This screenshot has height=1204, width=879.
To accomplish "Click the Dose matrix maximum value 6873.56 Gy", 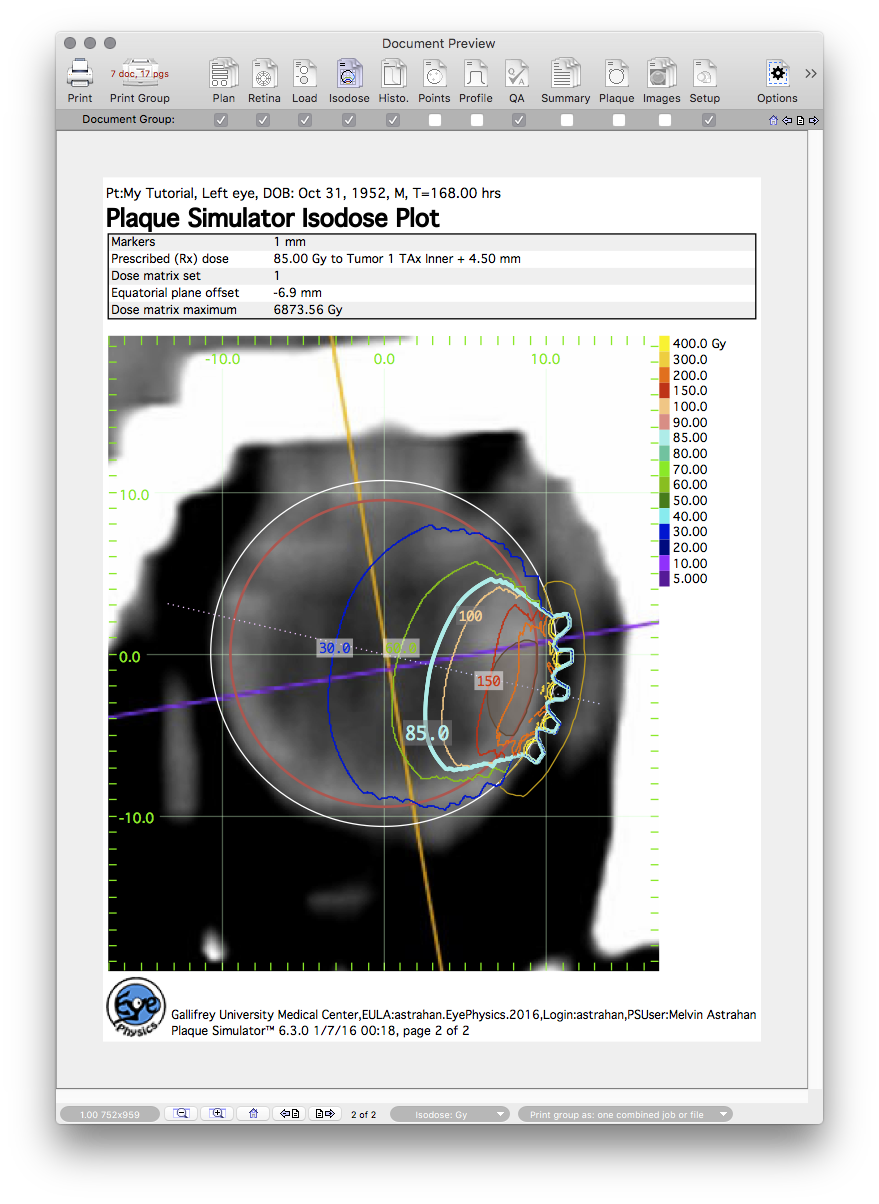I will (x=309, y=310).
